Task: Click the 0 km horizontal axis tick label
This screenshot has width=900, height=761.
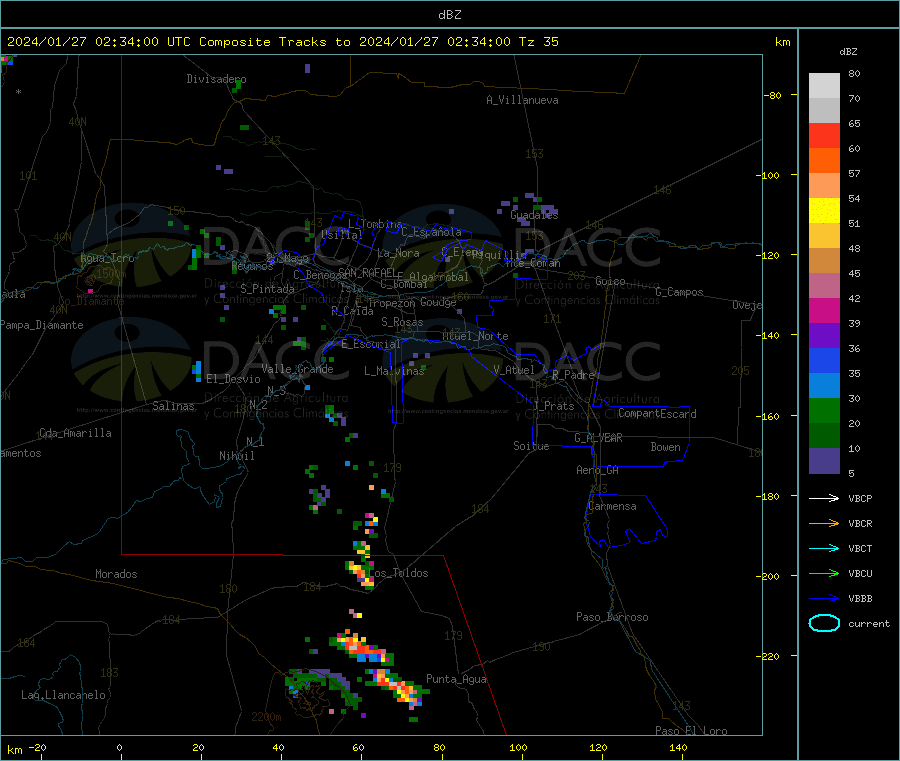Action: click(x=119, y=747)
